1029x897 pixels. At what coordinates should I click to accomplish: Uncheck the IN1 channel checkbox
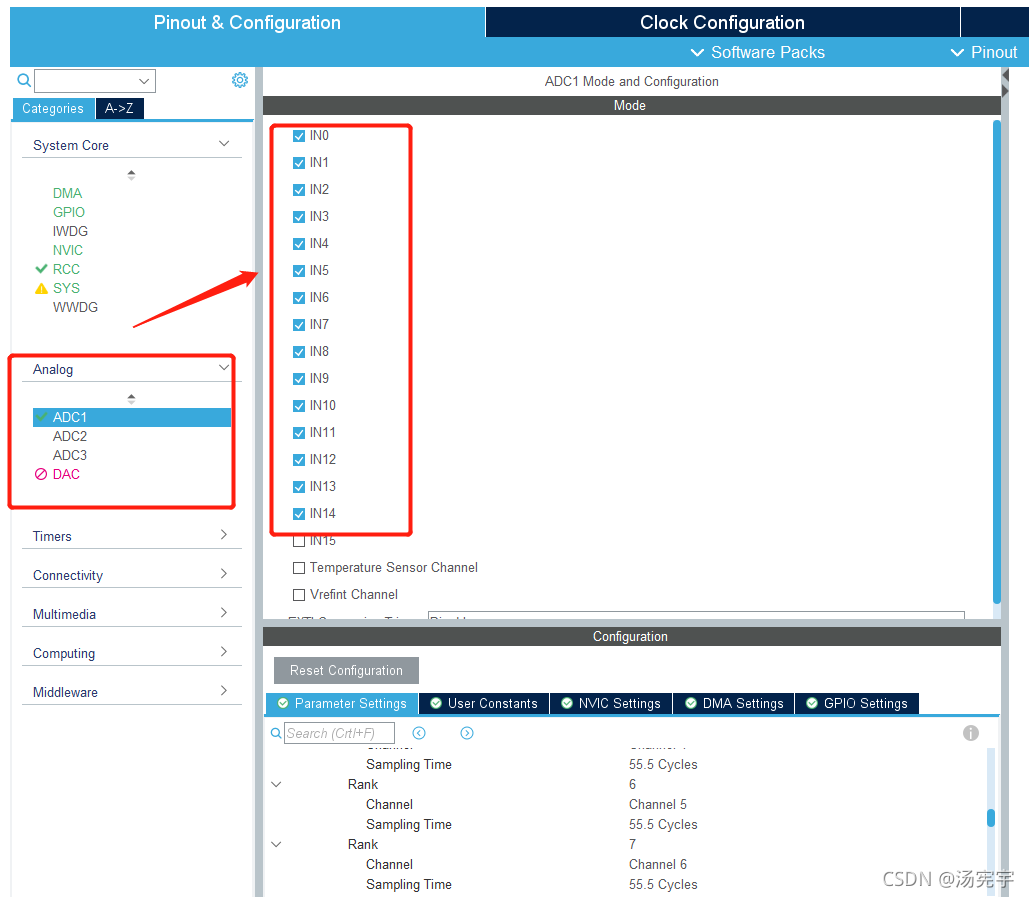coord(299,163)
